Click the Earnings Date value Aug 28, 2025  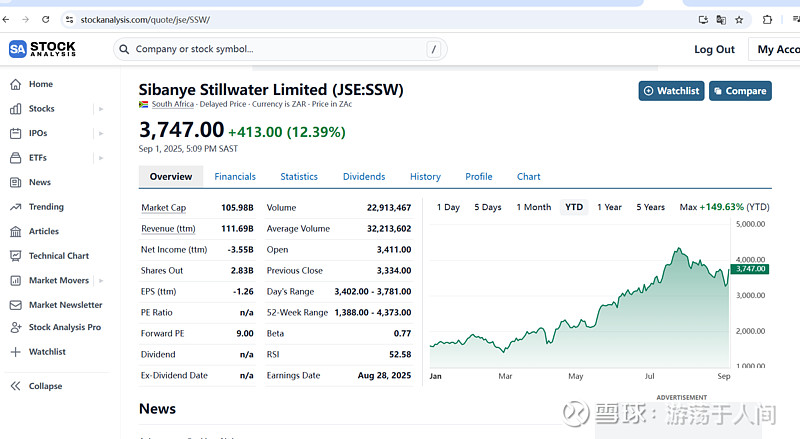pyautogui.click(x=384, y=375)
